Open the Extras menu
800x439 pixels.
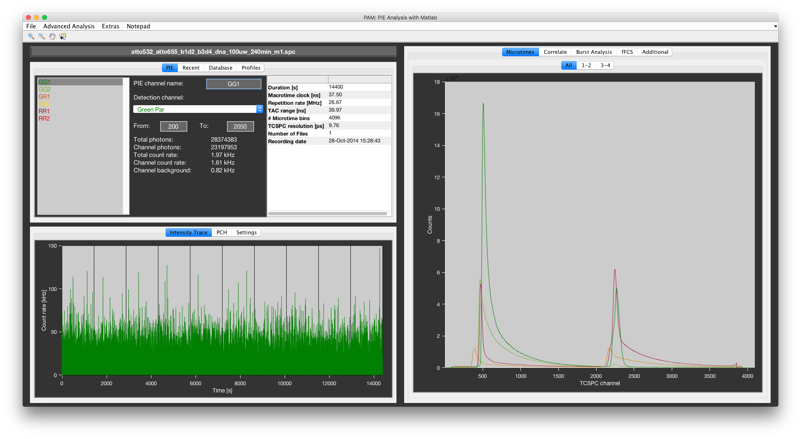pos(110,26)
